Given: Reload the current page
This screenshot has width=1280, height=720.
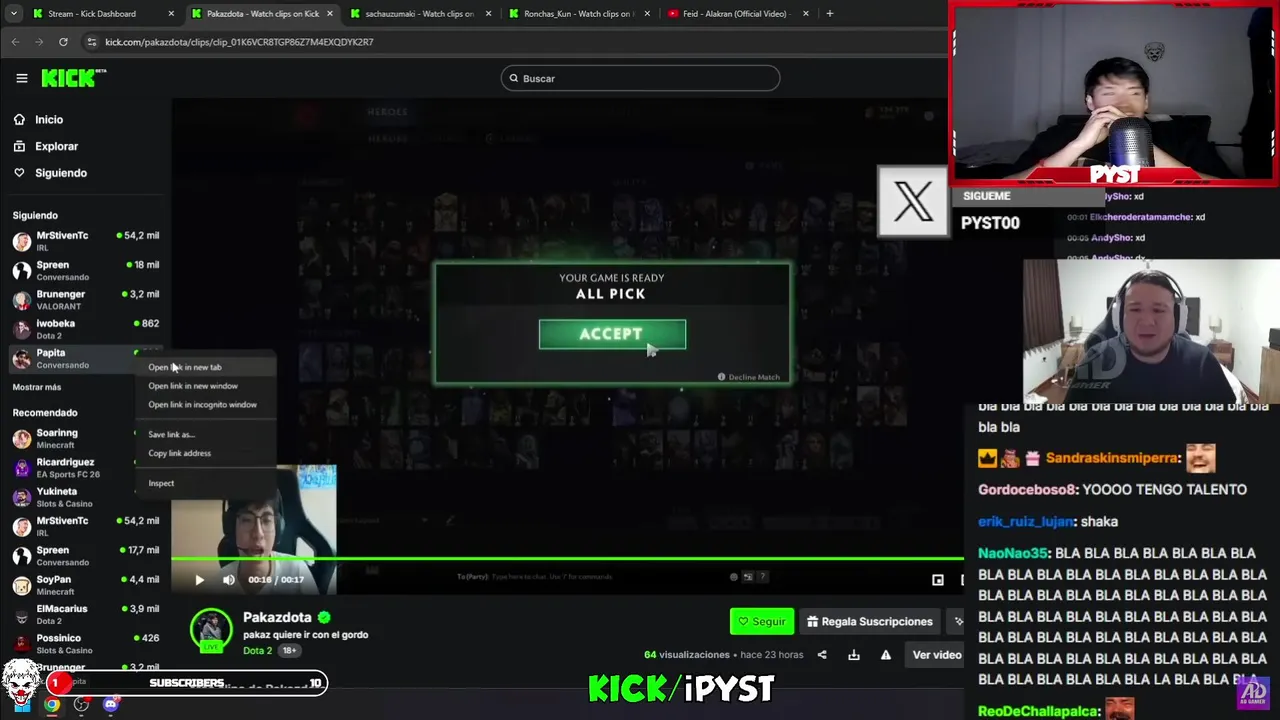Looking at the screenshot, I should (x=63, y=42).
